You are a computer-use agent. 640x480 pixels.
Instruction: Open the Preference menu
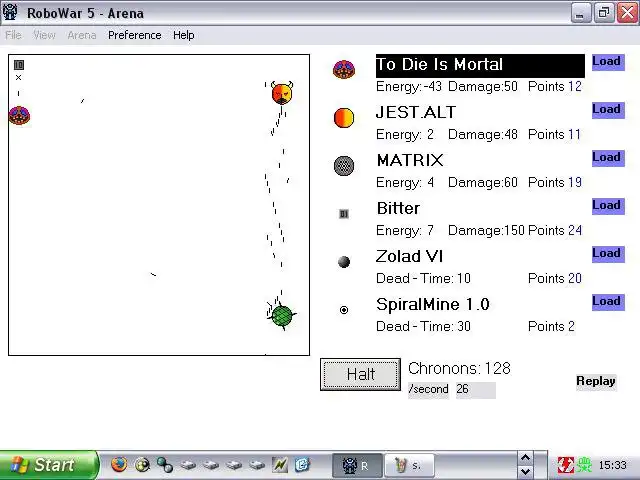(135, 35)
